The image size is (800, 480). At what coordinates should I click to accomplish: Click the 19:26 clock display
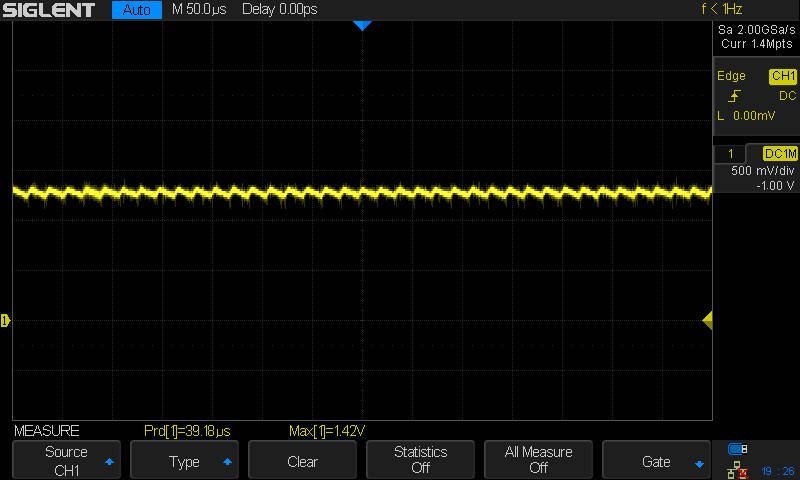[778, 471]
